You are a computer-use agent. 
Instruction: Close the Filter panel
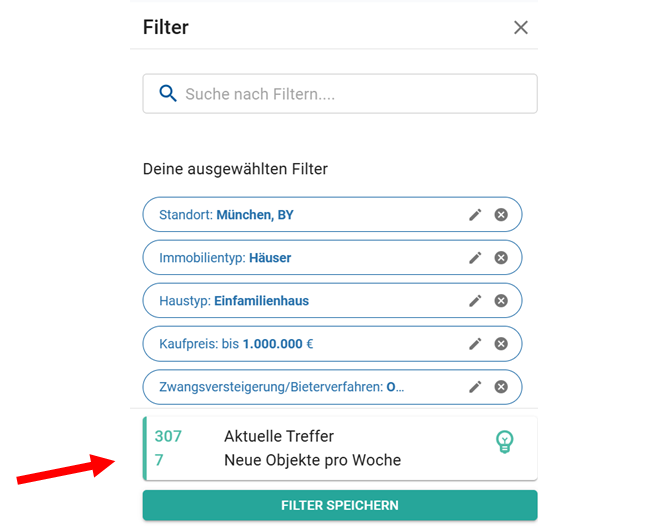(520, 28)
